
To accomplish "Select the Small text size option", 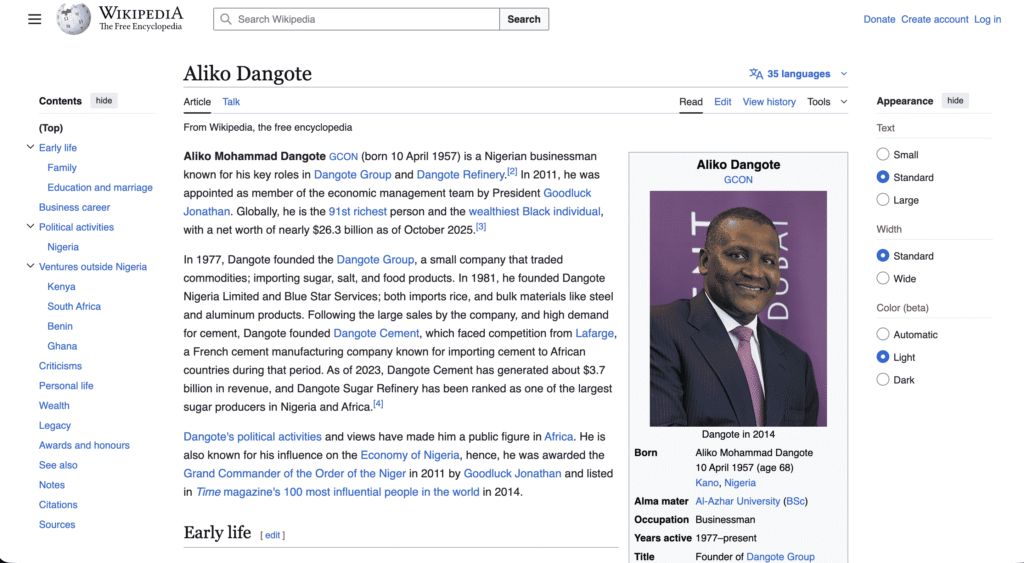I will click(883, 155).
